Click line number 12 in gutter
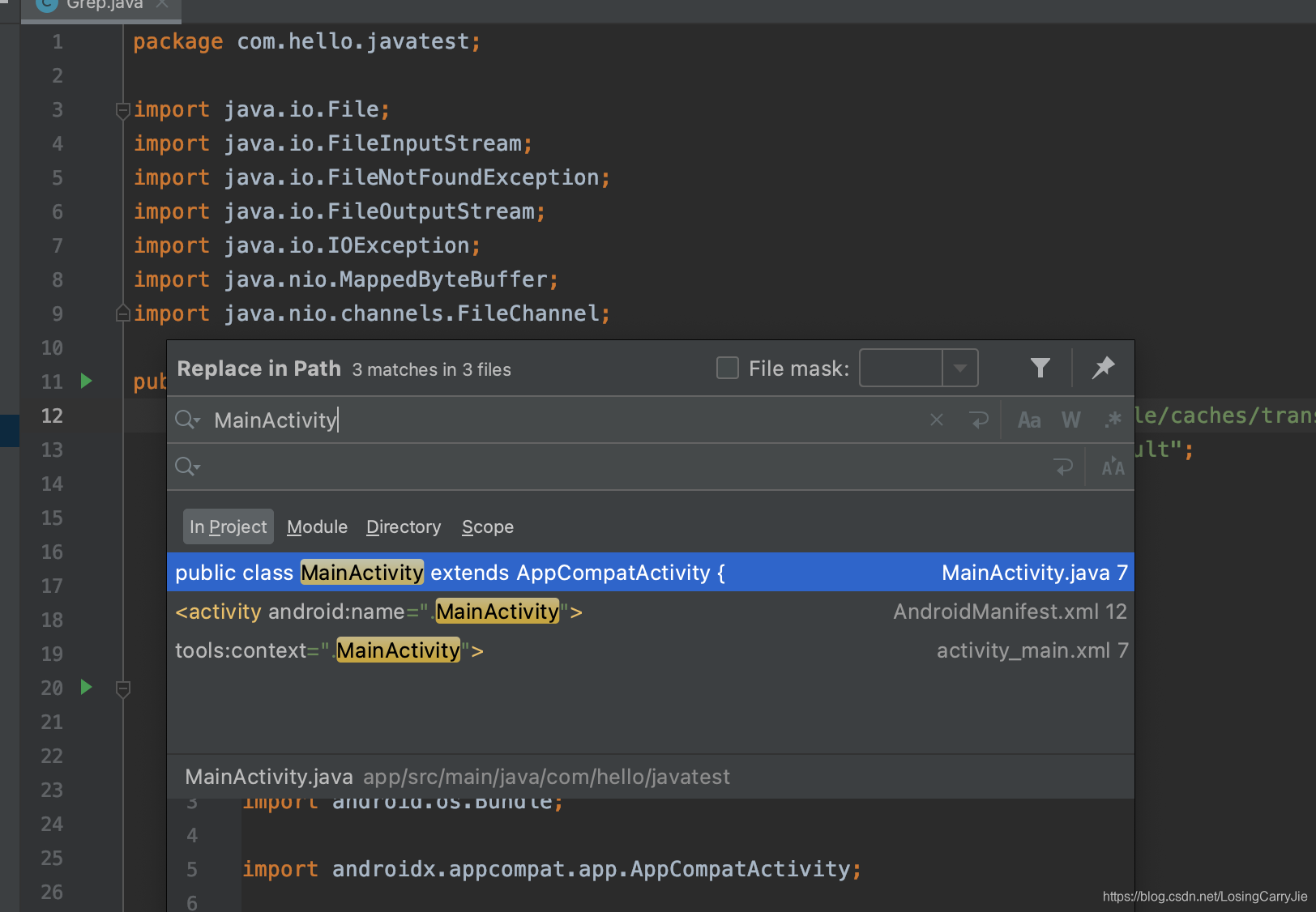The image size is (1316, 912). pos(52,416)
